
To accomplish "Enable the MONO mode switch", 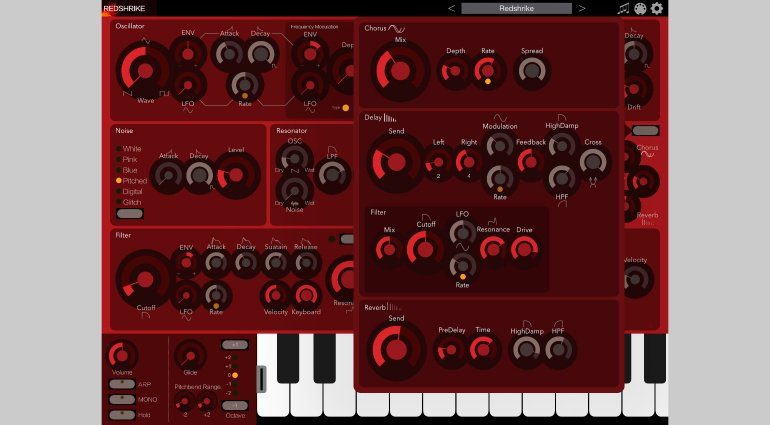I will coord(122,399).
